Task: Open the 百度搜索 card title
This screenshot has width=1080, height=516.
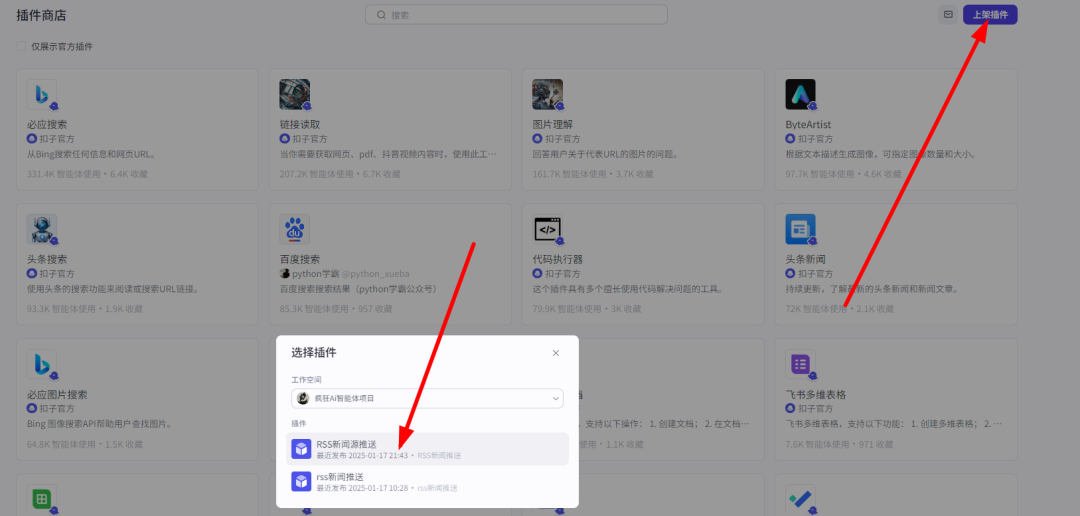Action: [300, 260]
